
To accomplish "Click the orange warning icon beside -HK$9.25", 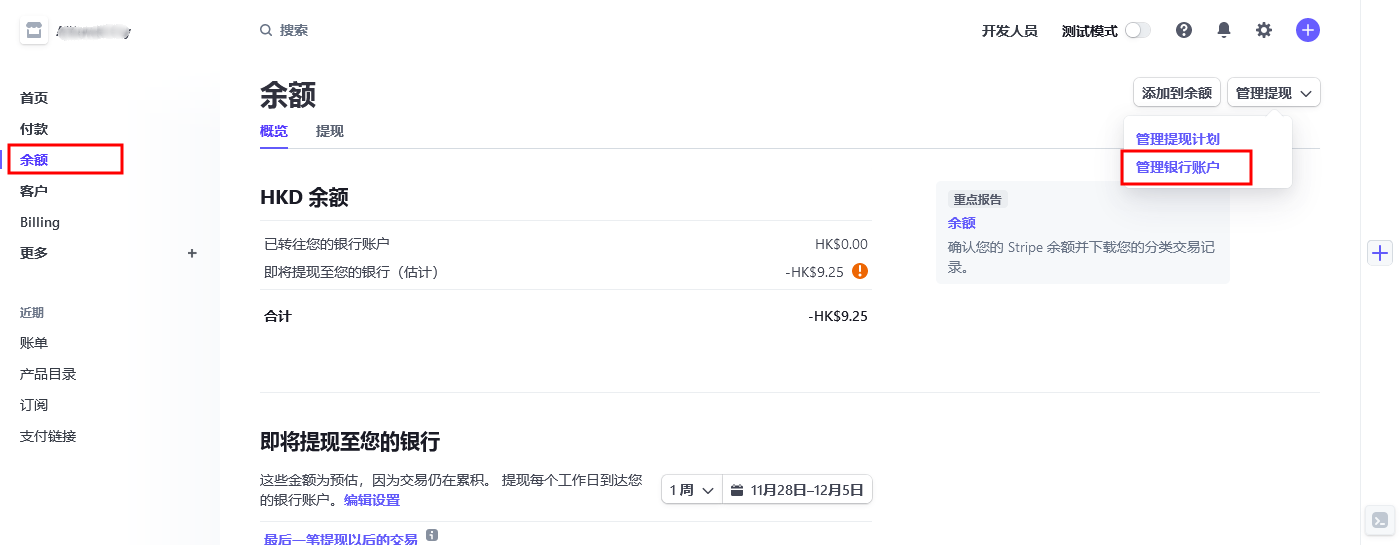I will (x=860, y=271).
